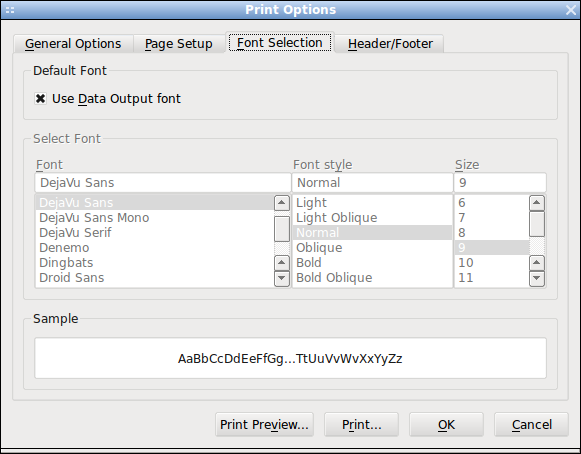Choose Oblique font style

click(372, 248)
